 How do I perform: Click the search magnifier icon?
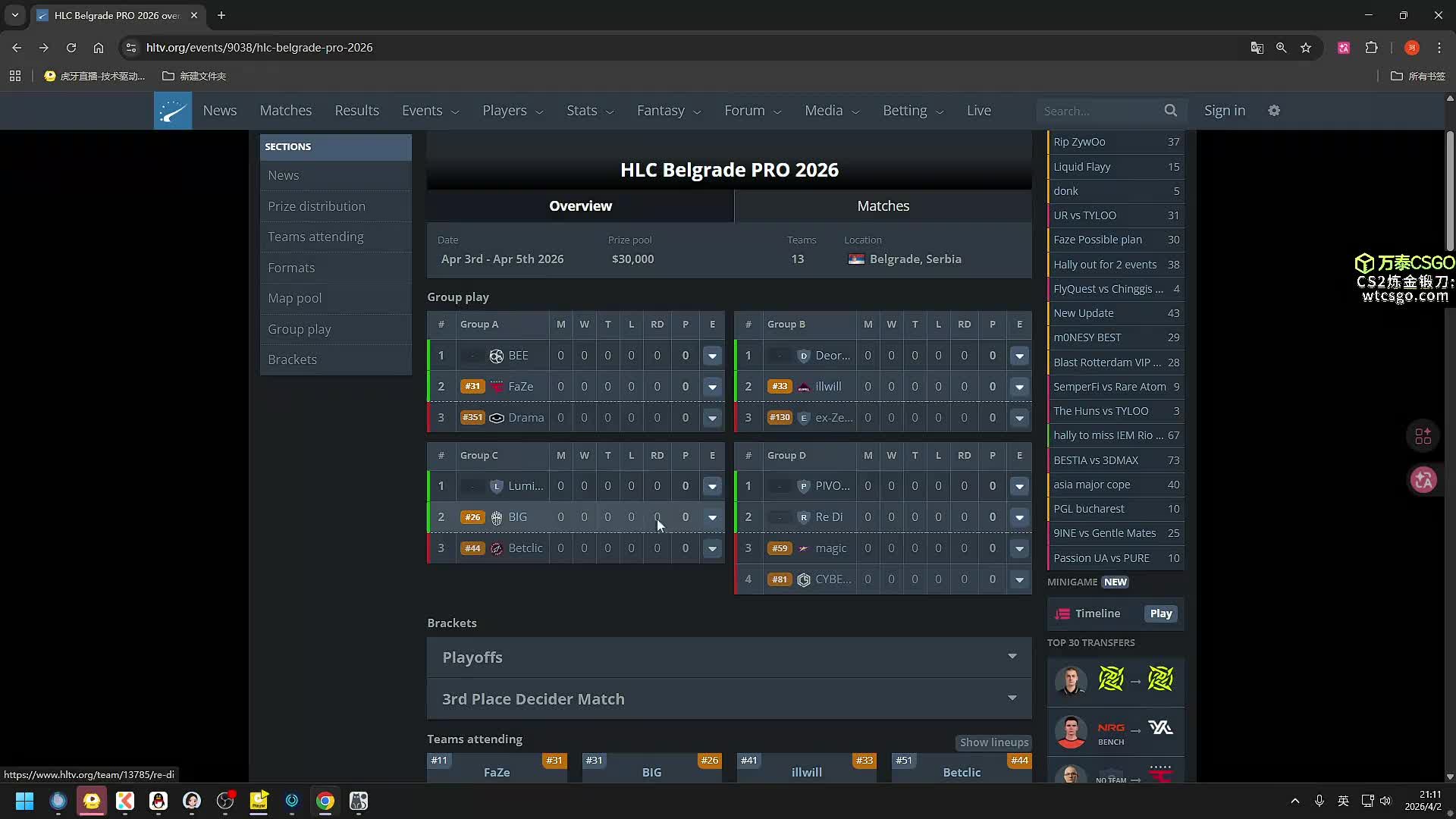1170,111
